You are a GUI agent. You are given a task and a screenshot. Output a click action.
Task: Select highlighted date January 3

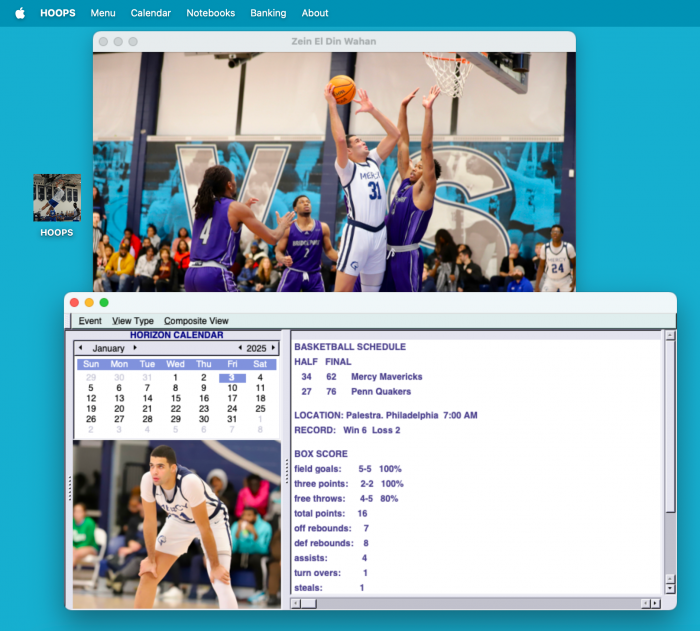[x=232, y=378]
